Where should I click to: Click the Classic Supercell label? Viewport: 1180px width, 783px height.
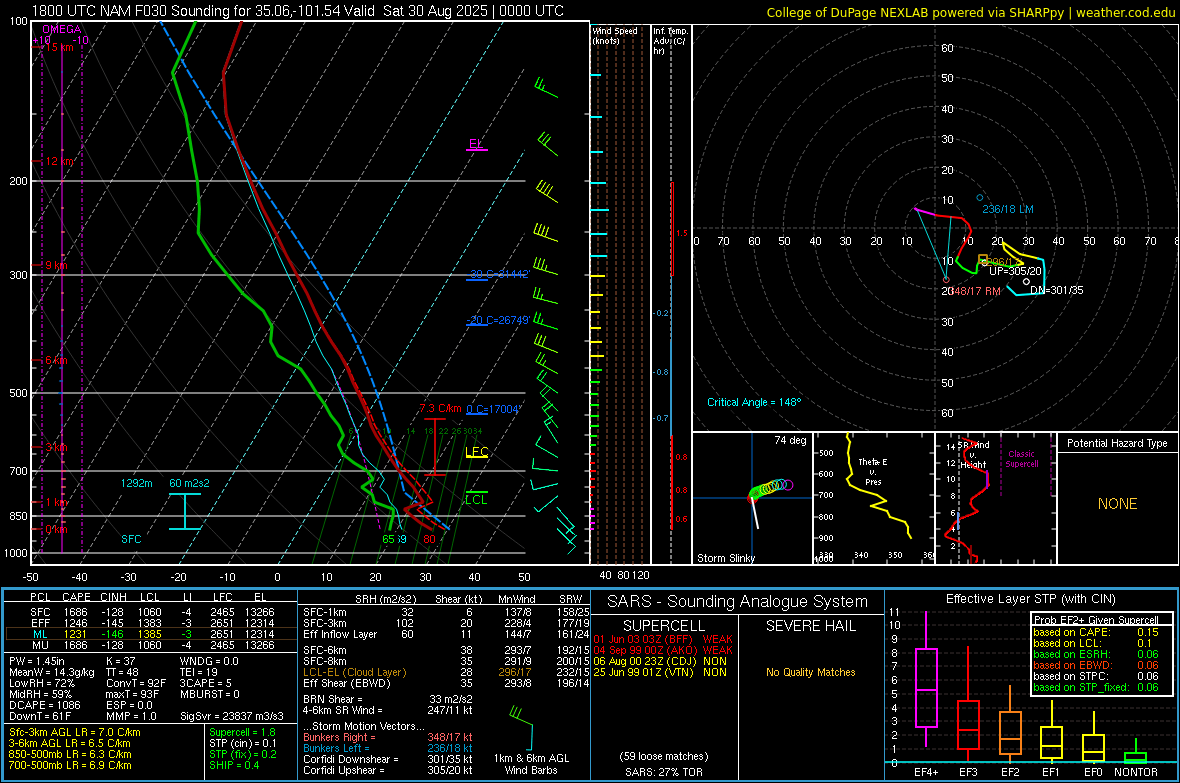coord(1022,459)
